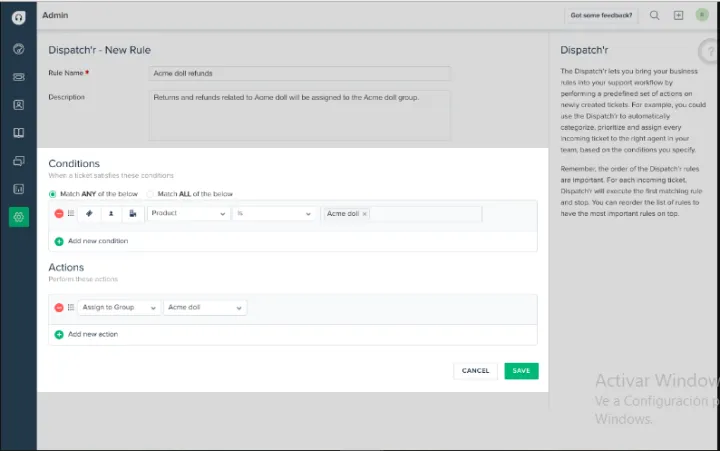The image size is (720, 451).
Task: Expand the Product field dropdown
Action: pos(188,213)
